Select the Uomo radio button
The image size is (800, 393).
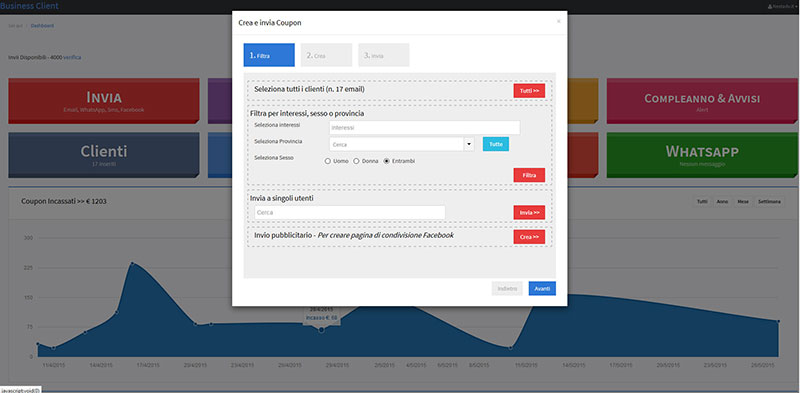point(328,161)
